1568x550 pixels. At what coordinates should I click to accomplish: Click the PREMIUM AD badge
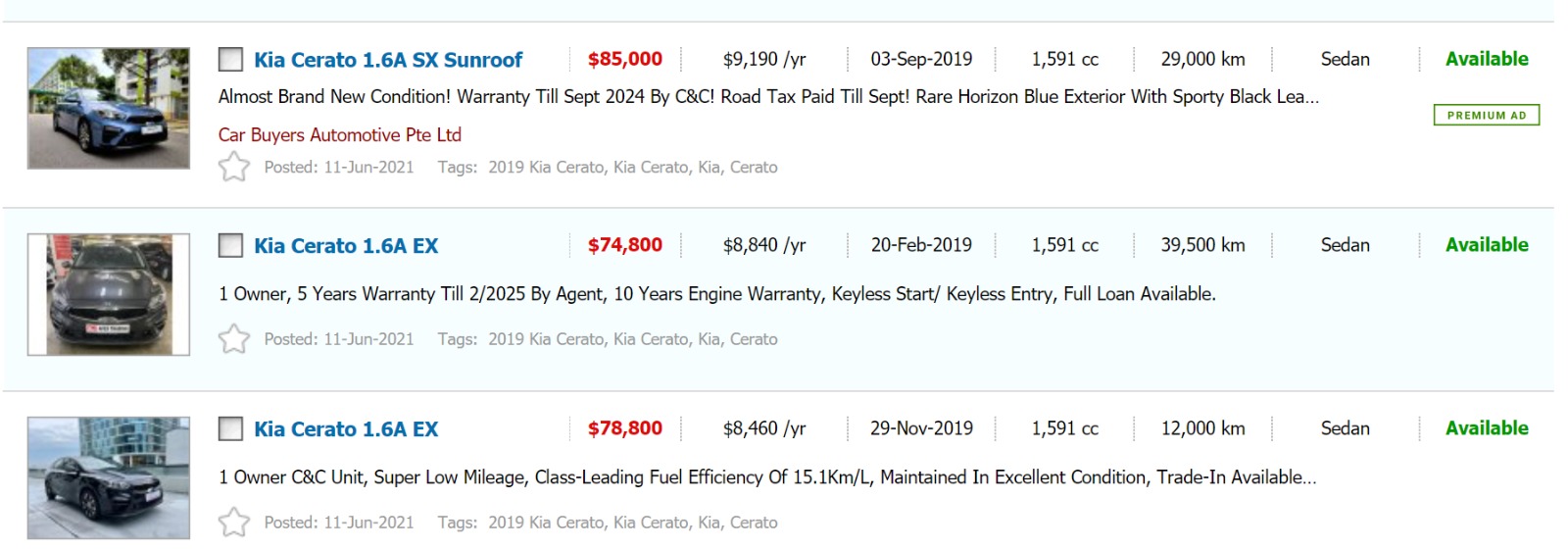pyautogui.click(x=1486, y=115)
